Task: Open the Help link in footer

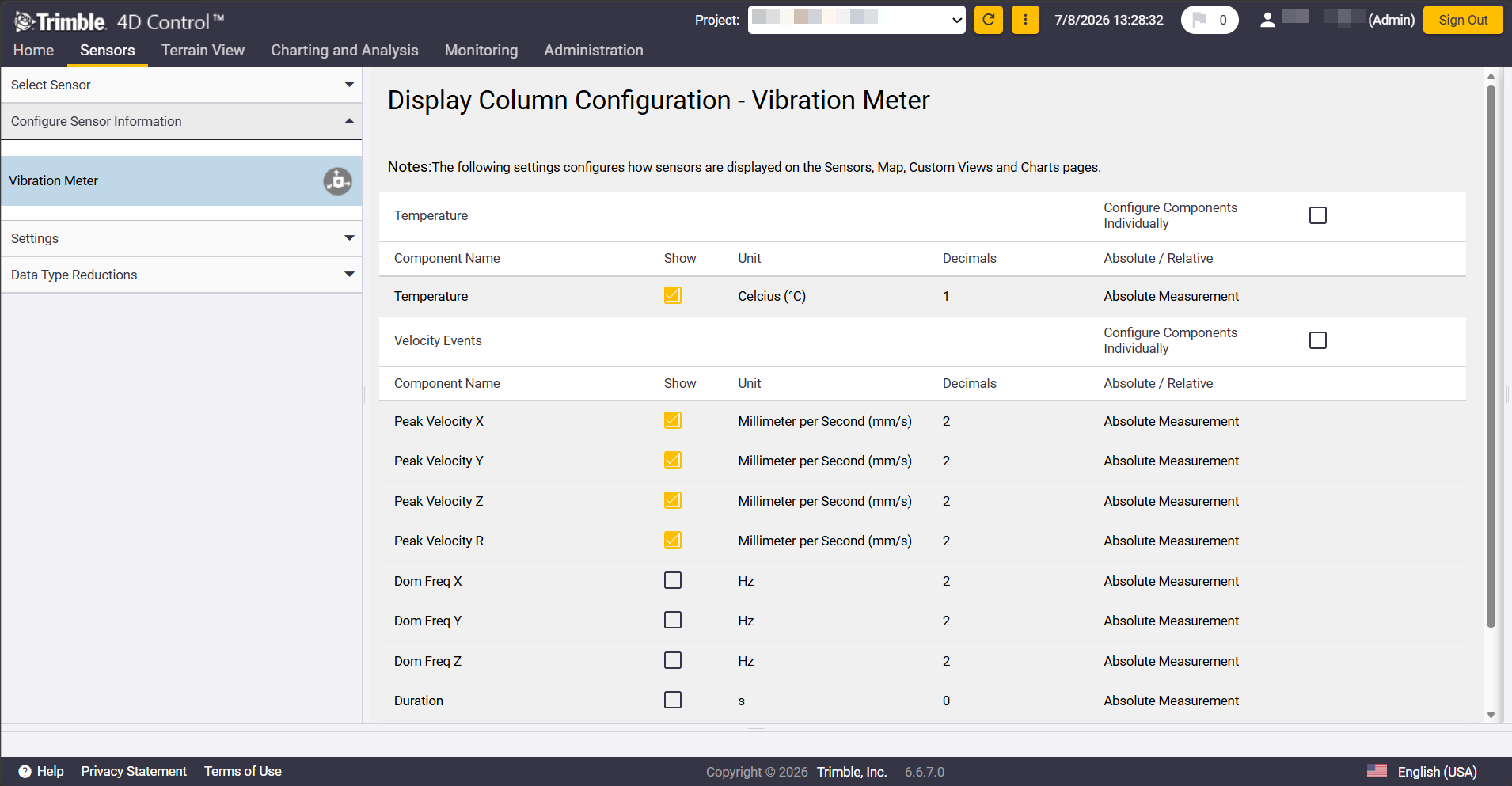Action: 51,771
